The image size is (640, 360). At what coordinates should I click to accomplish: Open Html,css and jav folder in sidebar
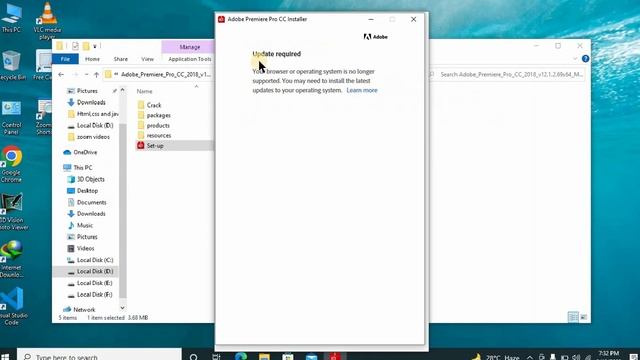pyautogui.click(x=98, y=114)
